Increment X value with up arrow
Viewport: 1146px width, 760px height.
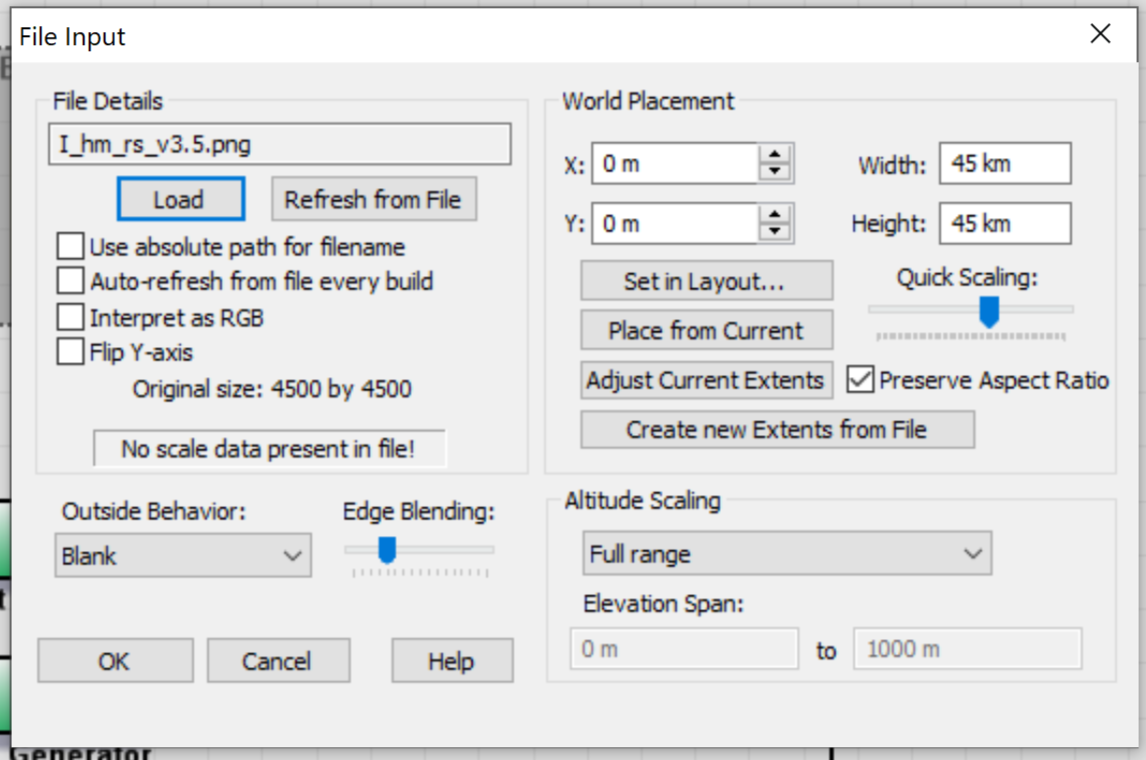775,155
